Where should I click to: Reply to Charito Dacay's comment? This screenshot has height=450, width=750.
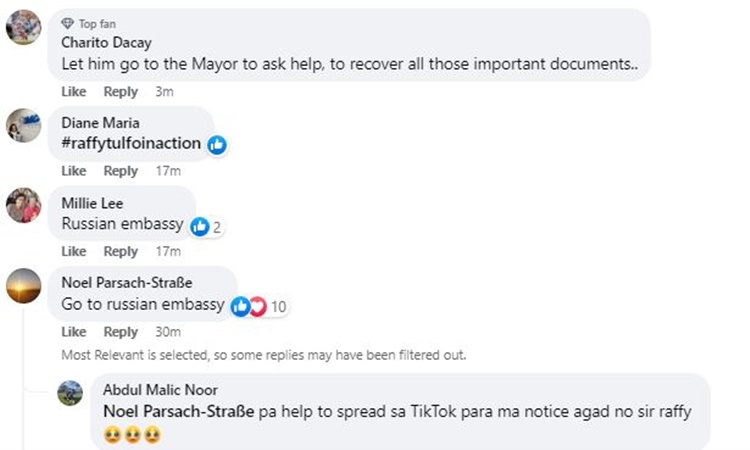coord(121,92)
